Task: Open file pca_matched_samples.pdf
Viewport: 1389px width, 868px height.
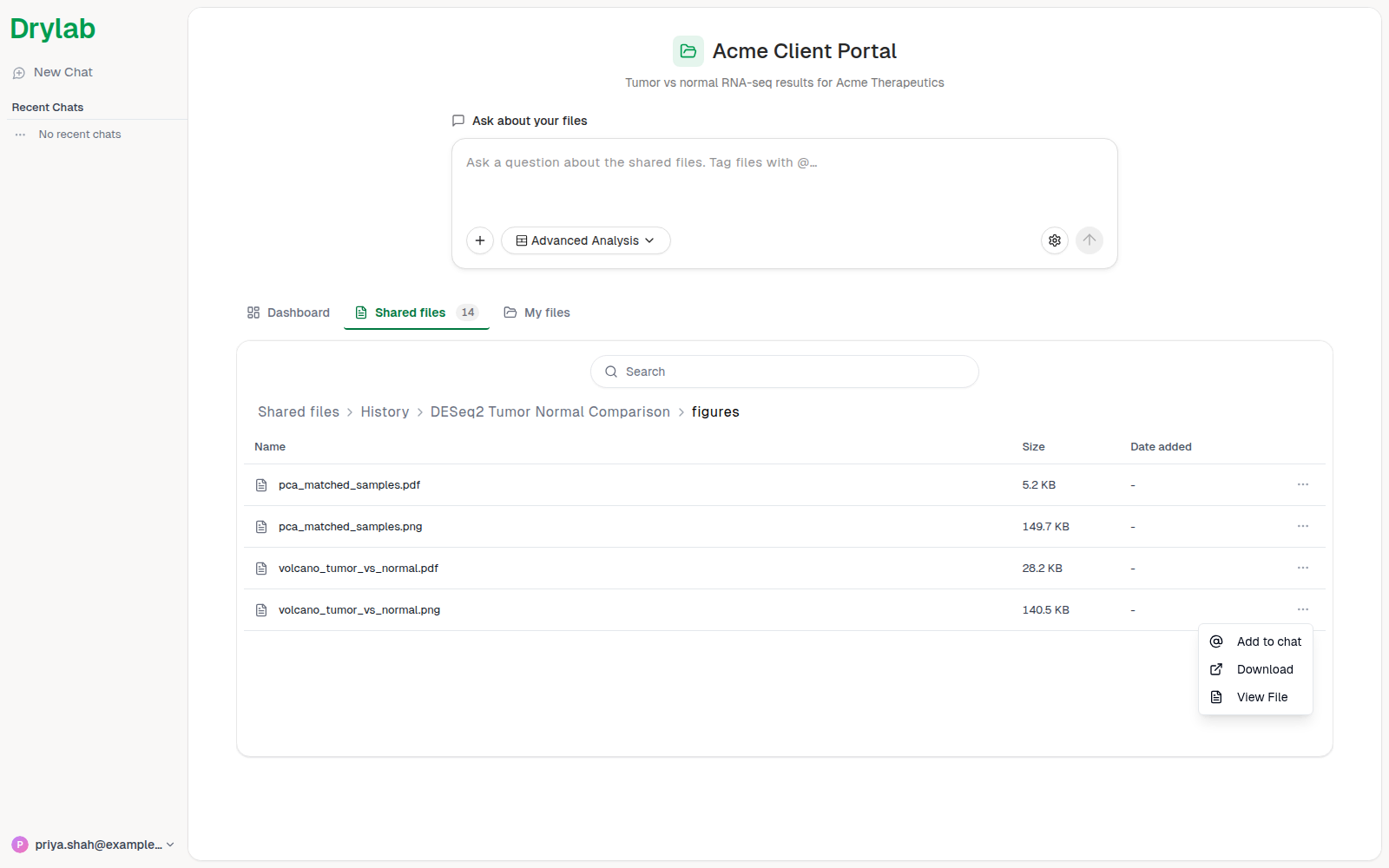Action: pos(349,485)
